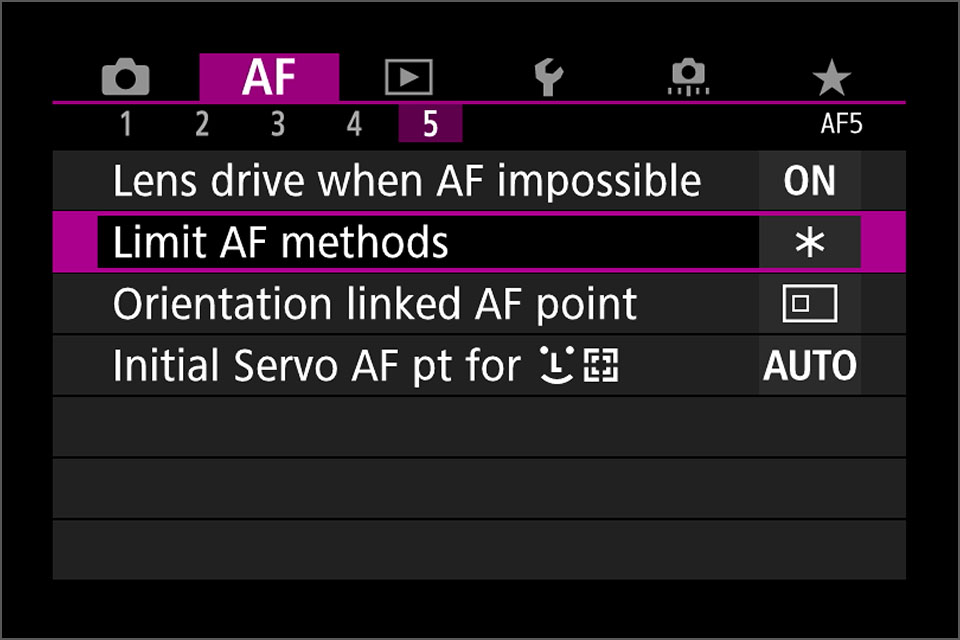Viewport: 960px width, 640px height.
Task: Change the AUTO value for Initial Servo AF
Action: tap(809, 366)
